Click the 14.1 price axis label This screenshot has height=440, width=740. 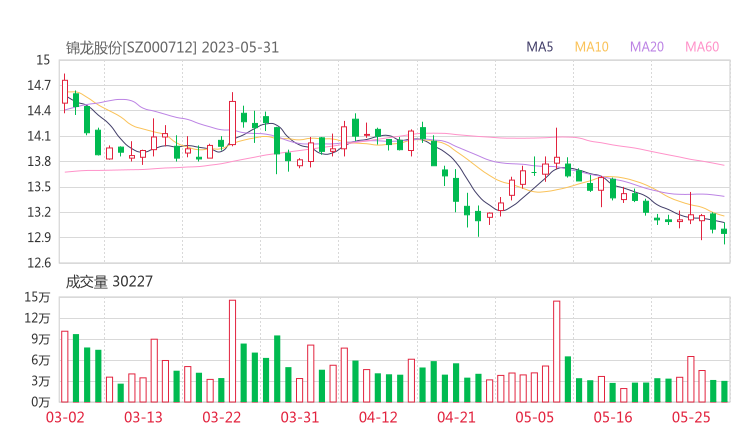coord(39,136)
